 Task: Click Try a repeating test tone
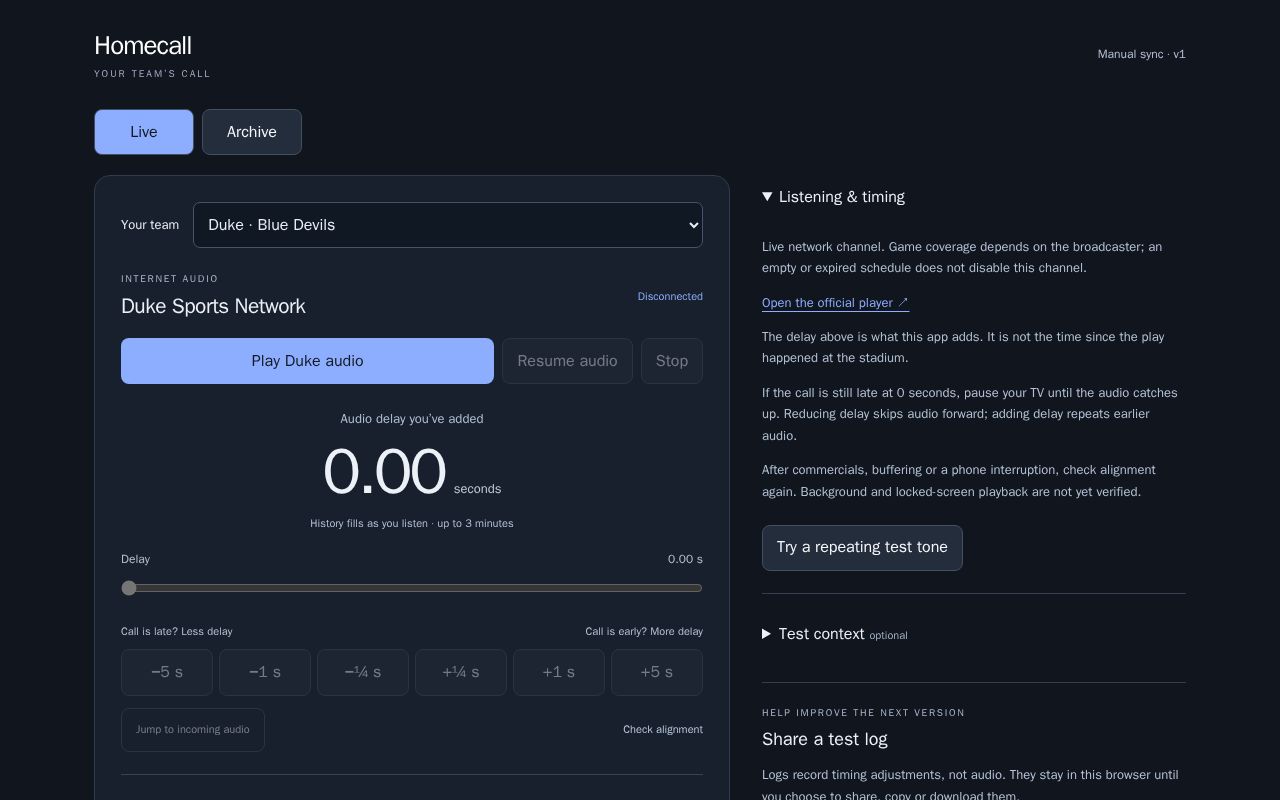(862, 548)
